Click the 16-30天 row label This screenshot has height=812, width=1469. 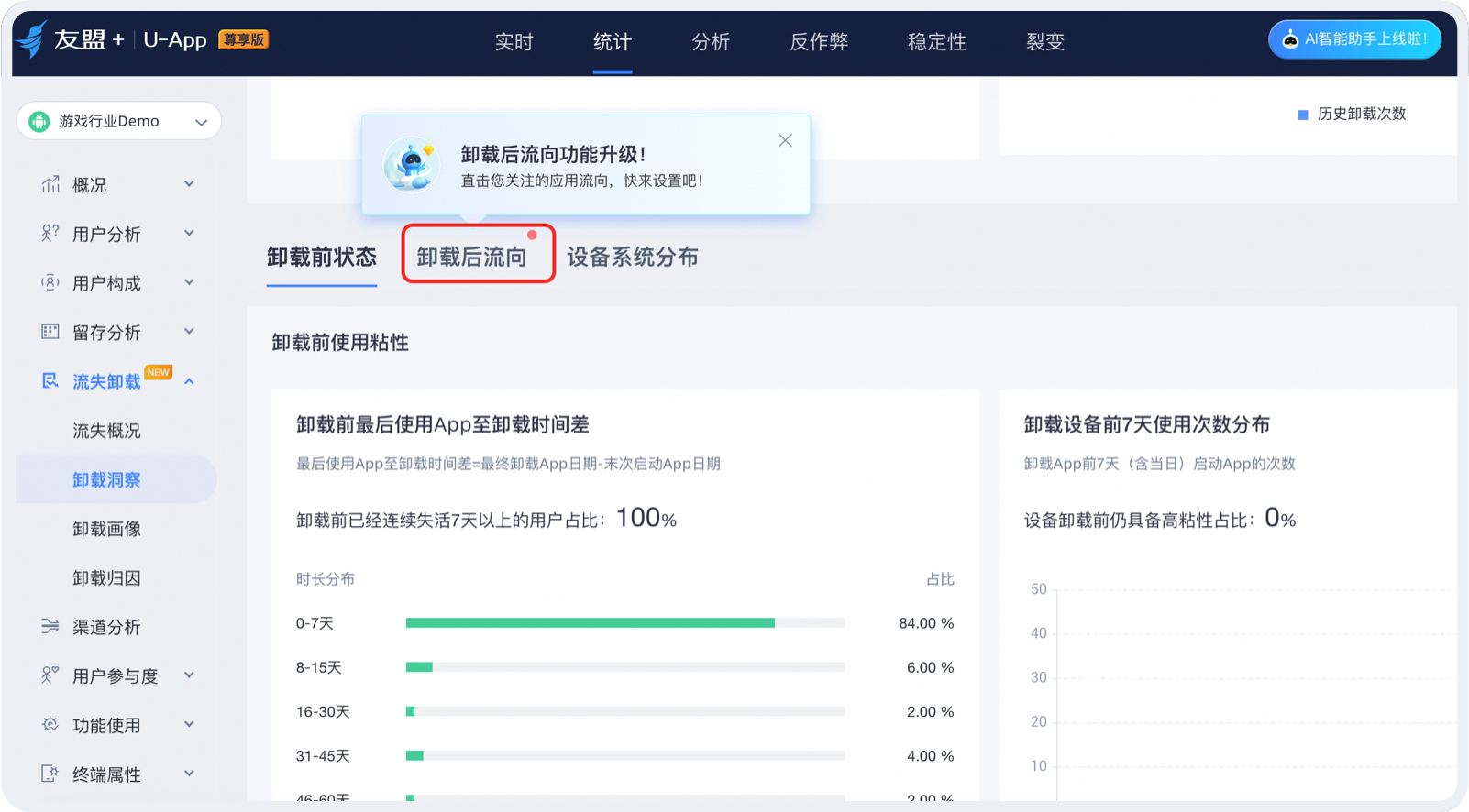click(323, 712)
